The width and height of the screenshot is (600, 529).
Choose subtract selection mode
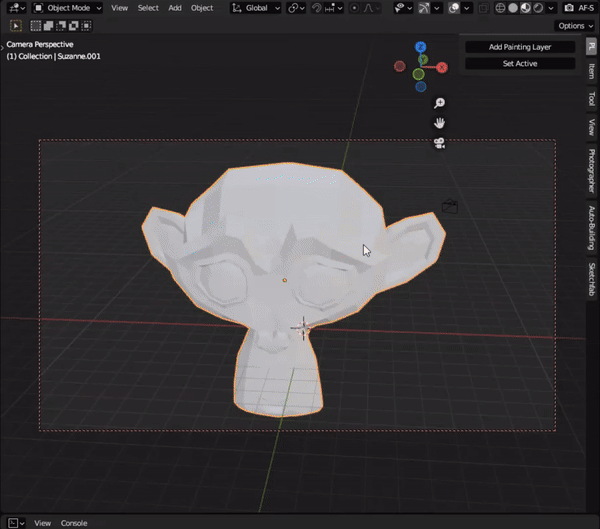click(x=61, y=26)
